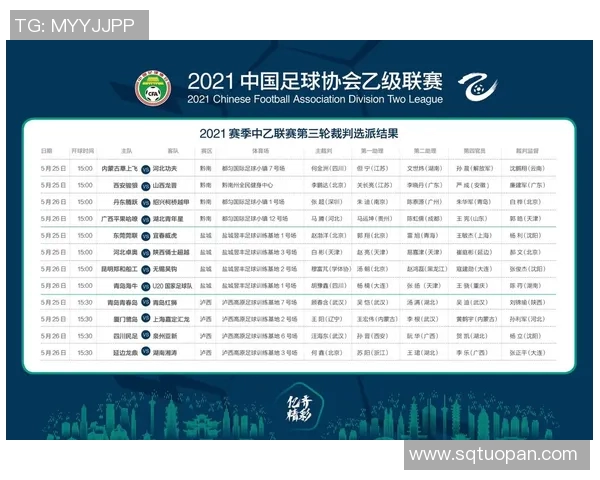The image size is (600, 480).
Task: Click home team 青岛青春岛
Action: tap(122, 302)
